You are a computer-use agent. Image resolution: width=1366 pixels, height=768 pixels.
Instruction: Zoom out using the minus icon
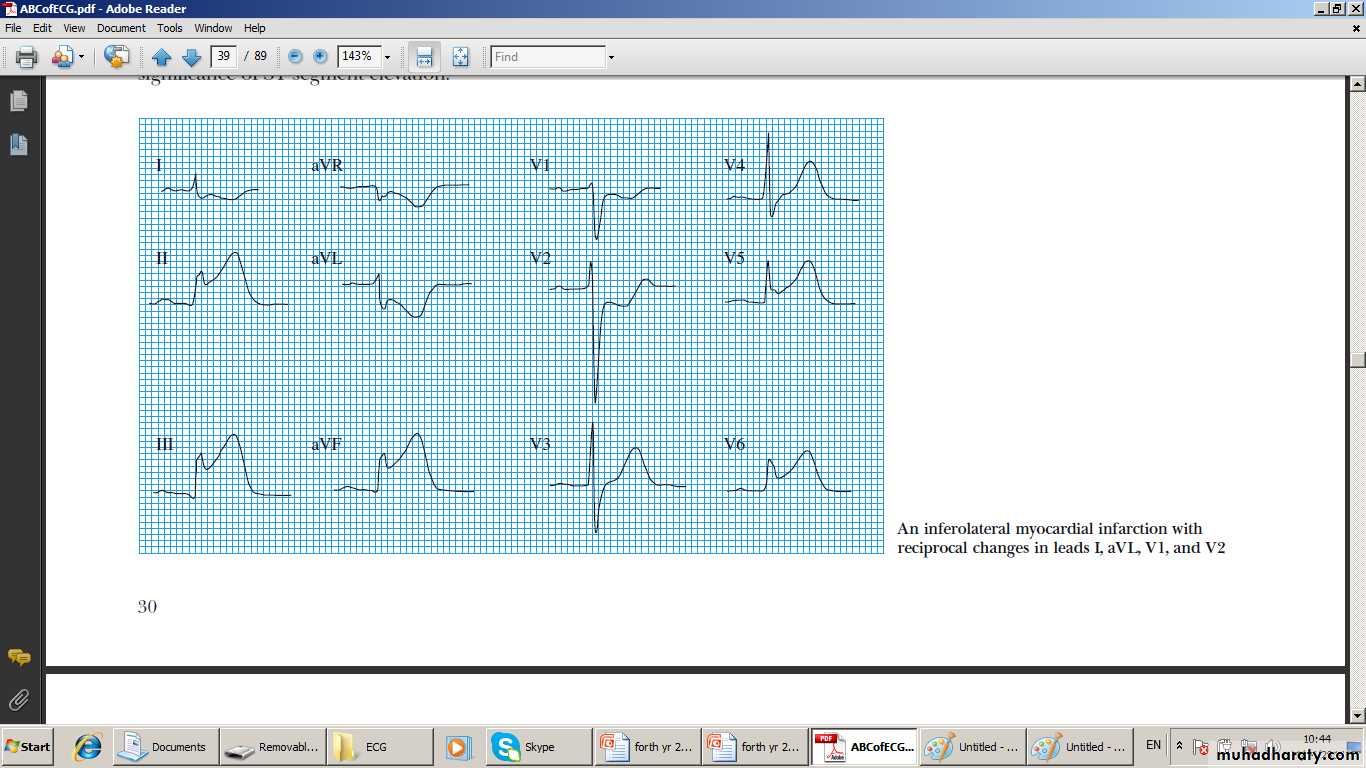(x=295, y=57)
